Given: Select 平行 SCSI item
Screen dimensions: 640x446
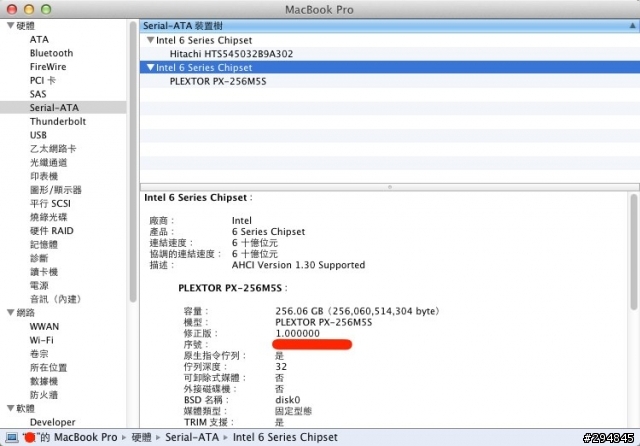Looking at the screenshot, I should (x=50, y=203).
